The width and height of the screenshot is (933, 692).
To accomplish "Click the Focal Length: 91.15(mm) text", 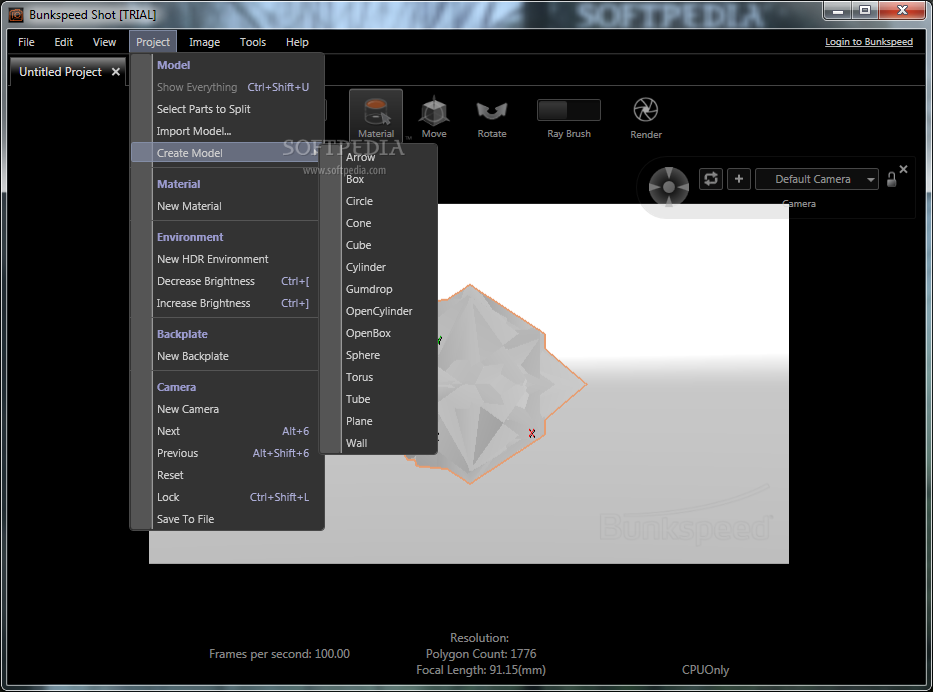I will tap(481, 670).
